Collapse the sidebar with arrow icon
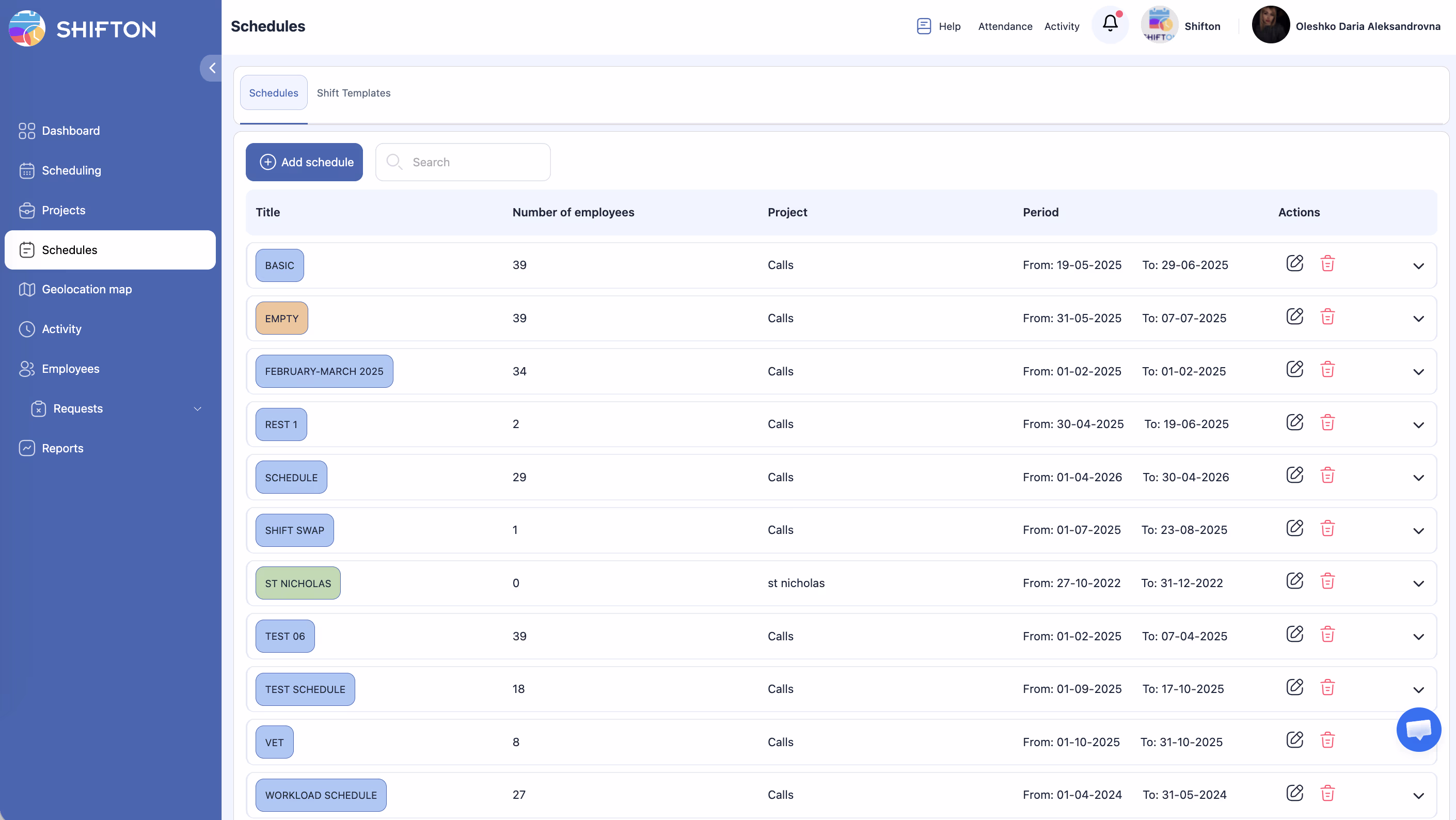This screenshot has width=1456, height=820. pyautogui.click(x=212, y=68)
